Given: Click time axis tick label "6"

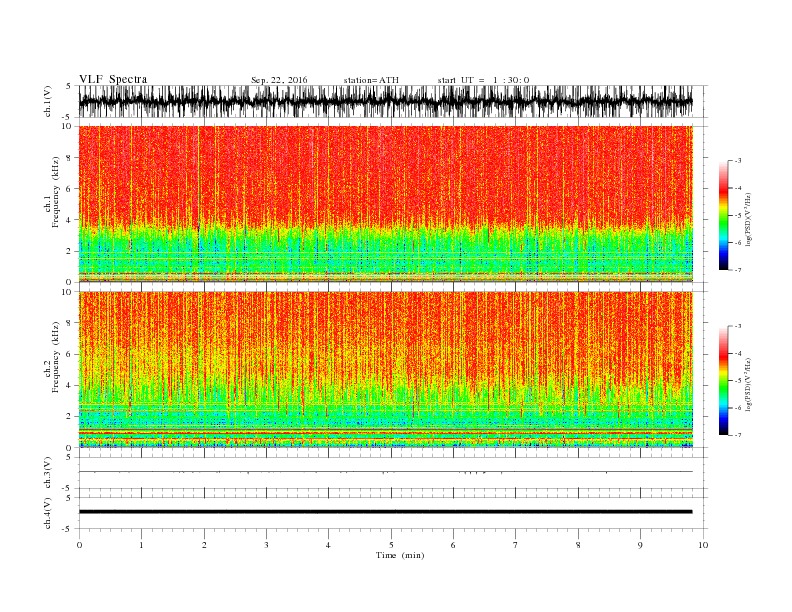Looking at the screenshot, I should pos(453,545).
